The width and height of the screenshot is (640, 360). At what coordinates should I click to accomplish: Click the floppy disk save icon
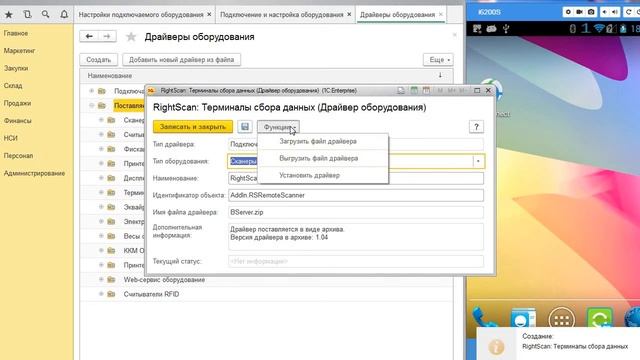coord(245,127)
